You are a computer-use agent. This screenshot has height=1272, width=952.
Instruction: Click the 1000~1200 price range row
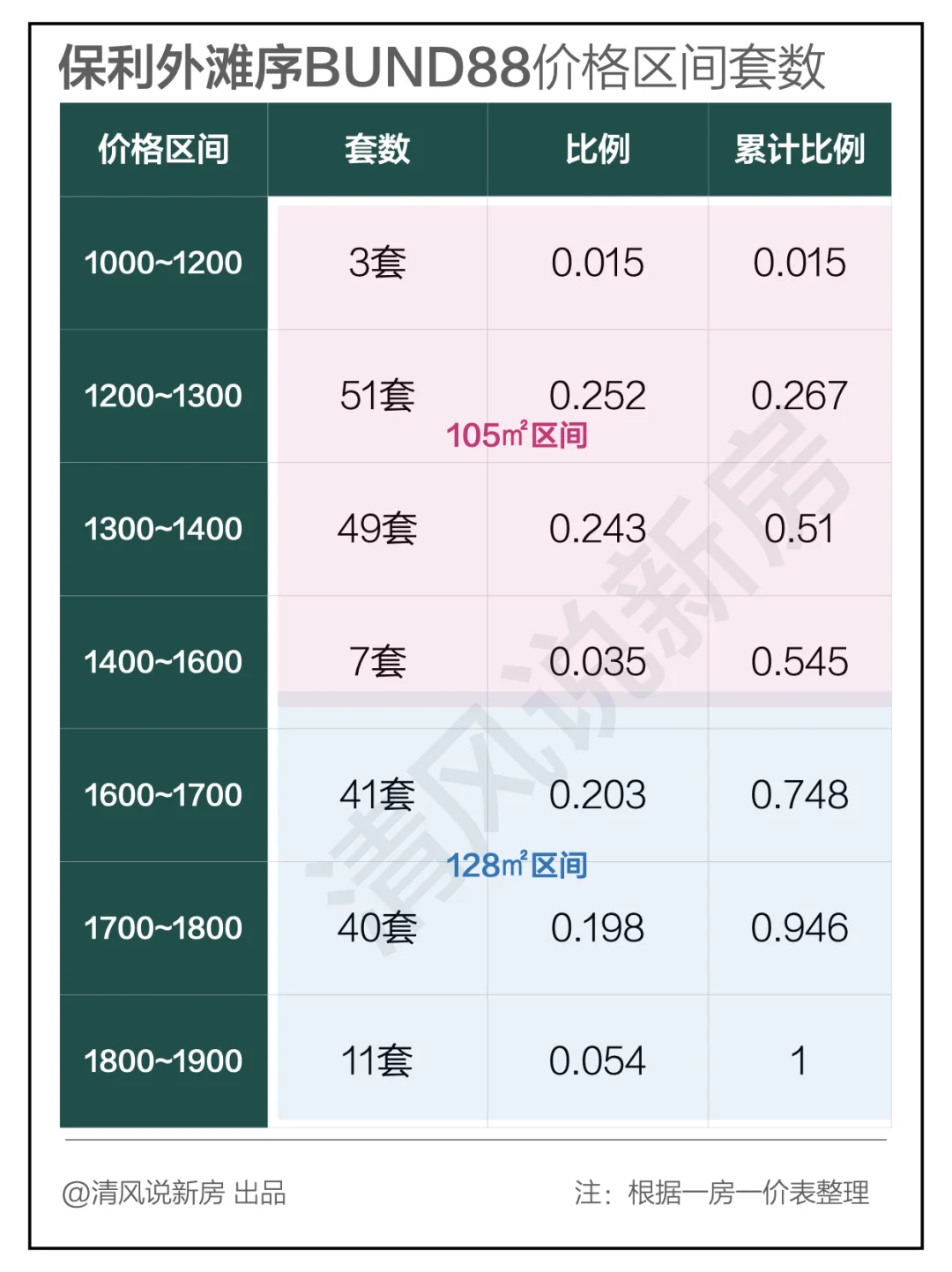pyautogui.click(x=476, y=263)
